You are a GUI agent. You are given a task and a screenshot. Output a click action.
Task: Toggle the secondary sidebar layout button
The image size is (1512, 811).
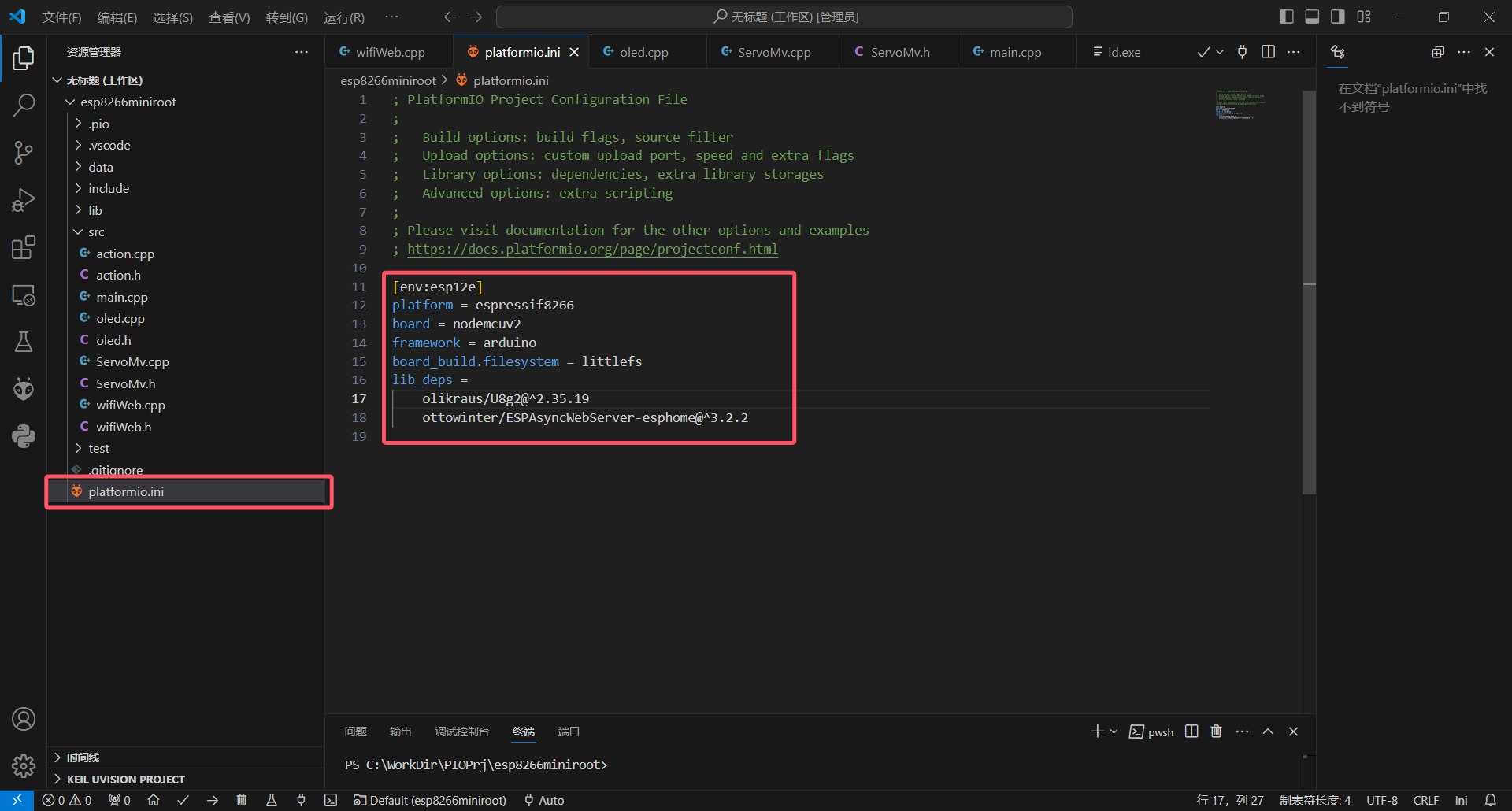[1338, 17]
